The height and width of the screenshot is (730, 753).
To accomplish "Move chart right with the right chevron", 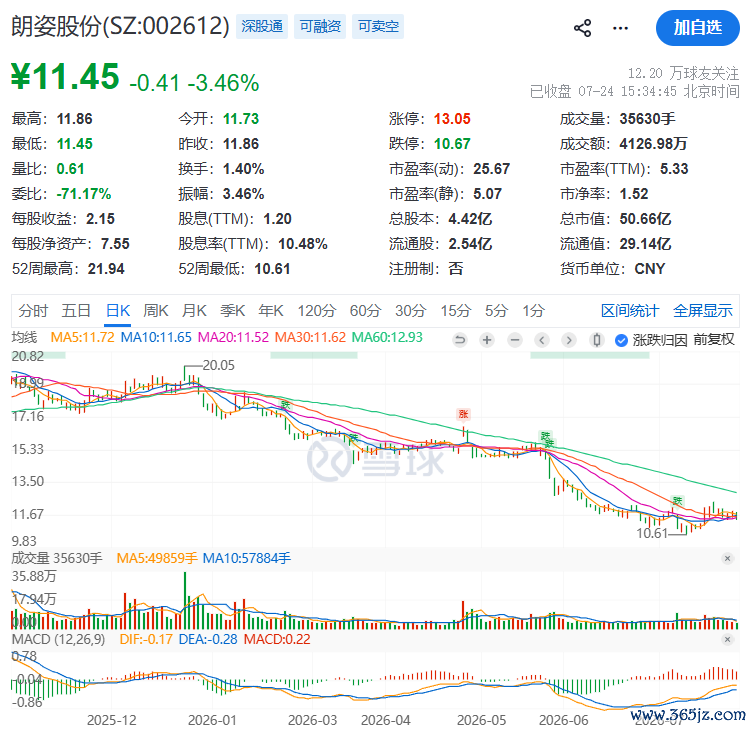I will (x=569, y=341).
